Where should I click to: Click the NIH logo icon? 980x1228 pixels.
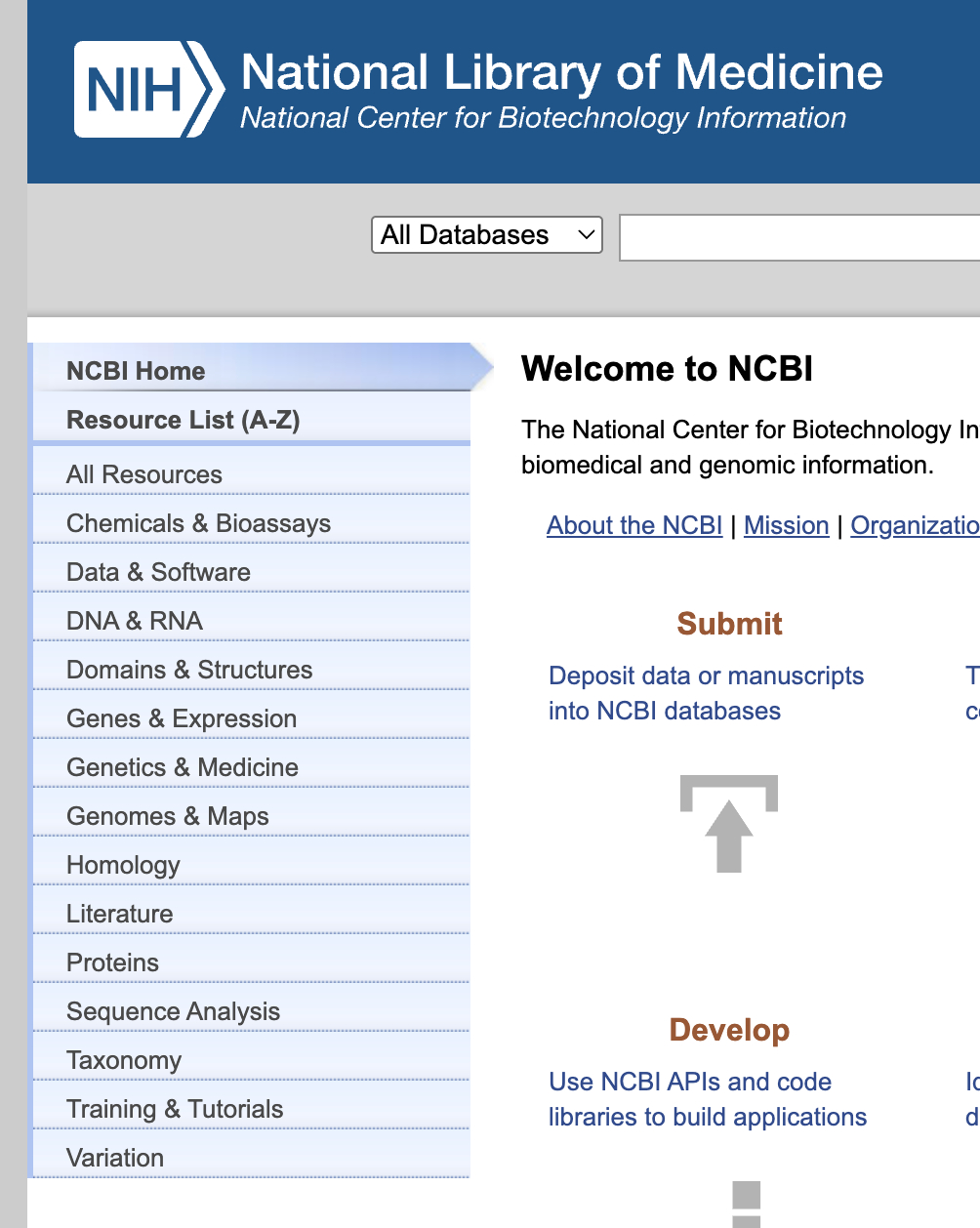click(148, 90)
